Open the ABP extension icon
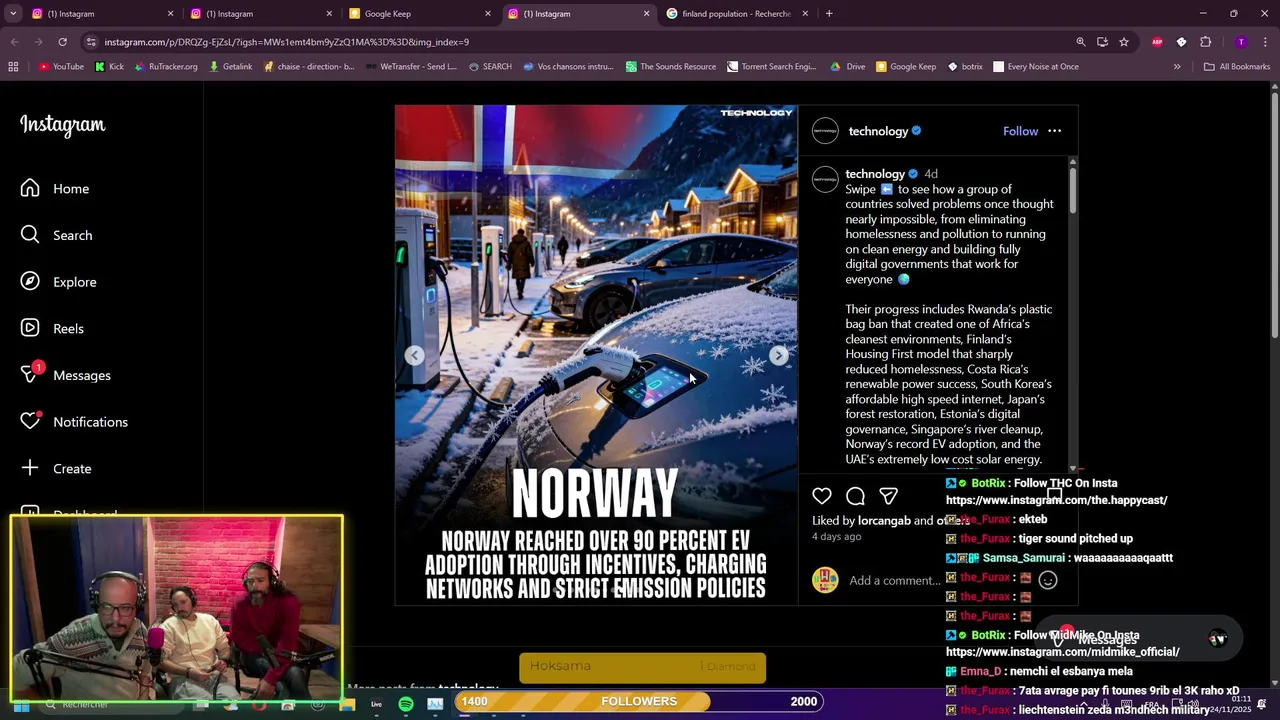The image size is (1280, 720). coord(1157,42)
